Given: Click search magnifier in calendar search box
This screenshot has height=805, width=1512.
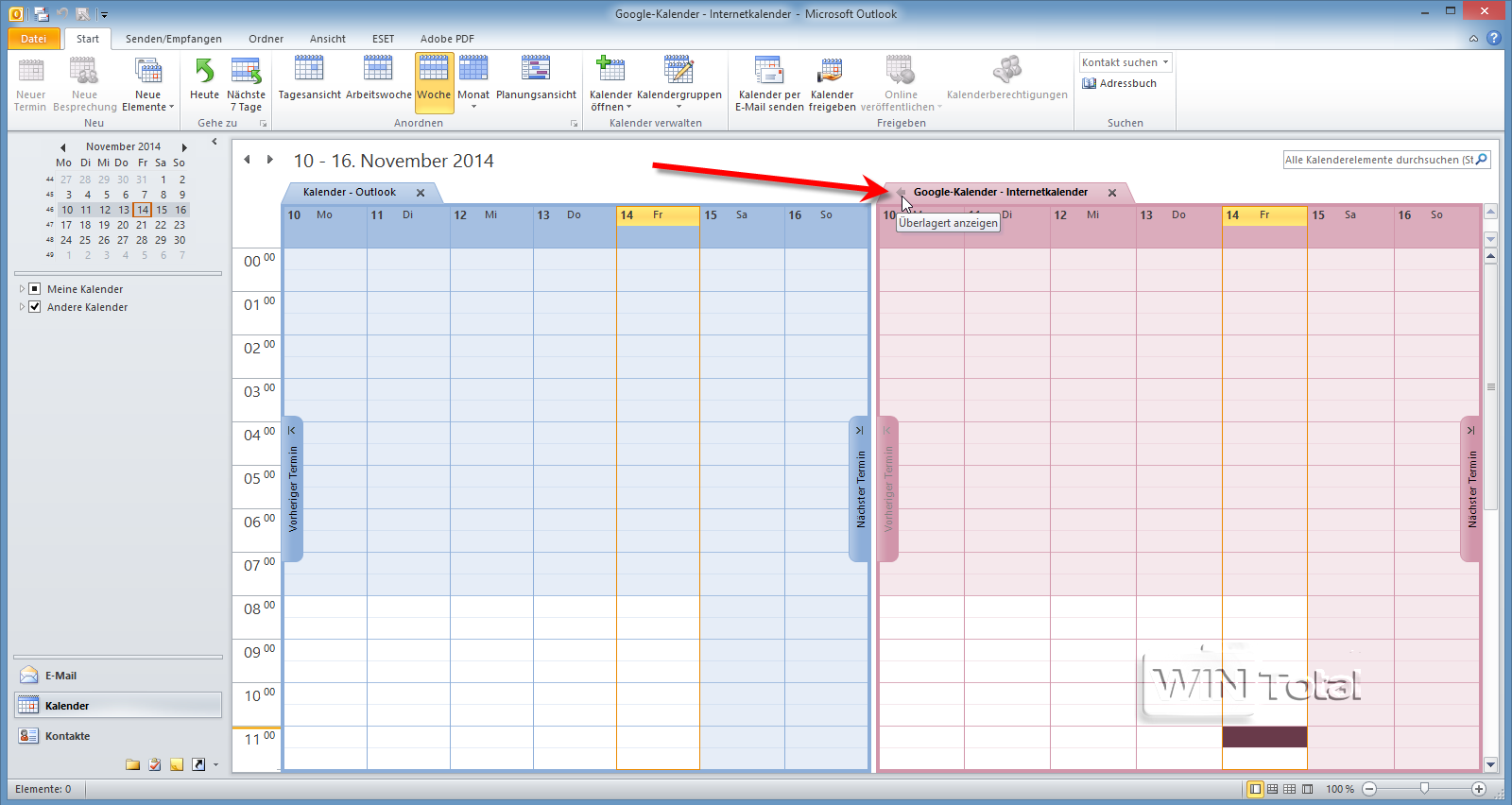Looking at the screenshot, I should click(1481, 160).
